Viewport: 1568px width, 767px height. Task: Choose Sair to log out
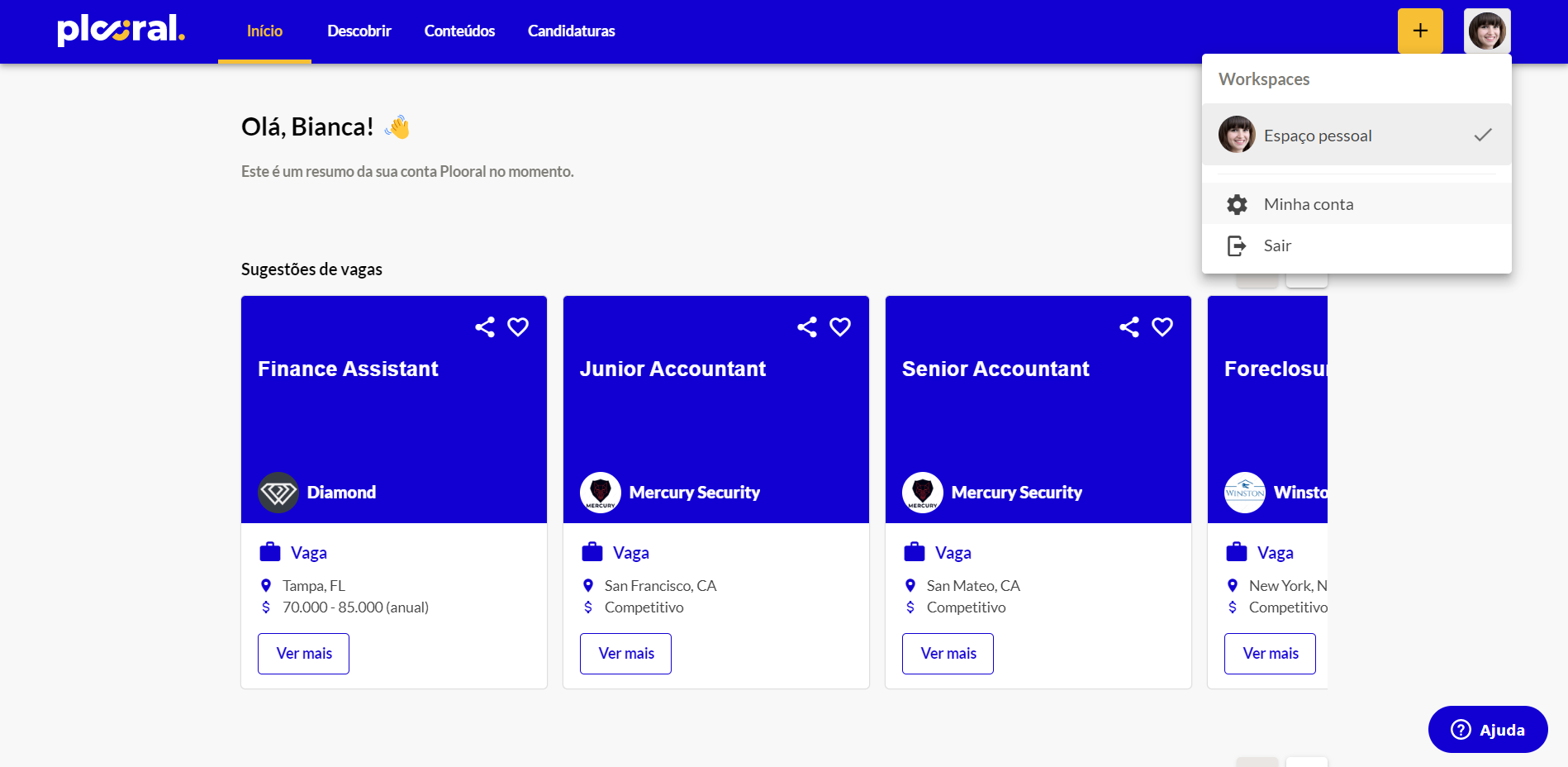[x=1357, y=245]
